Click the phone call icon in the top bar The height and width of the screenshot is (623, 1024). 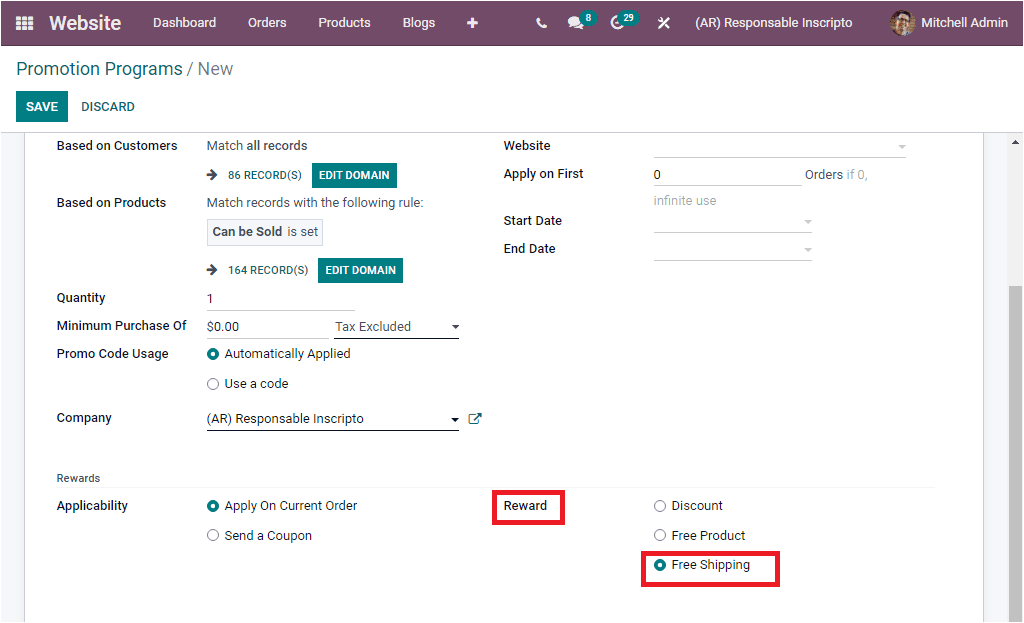[x=540, y=22]
